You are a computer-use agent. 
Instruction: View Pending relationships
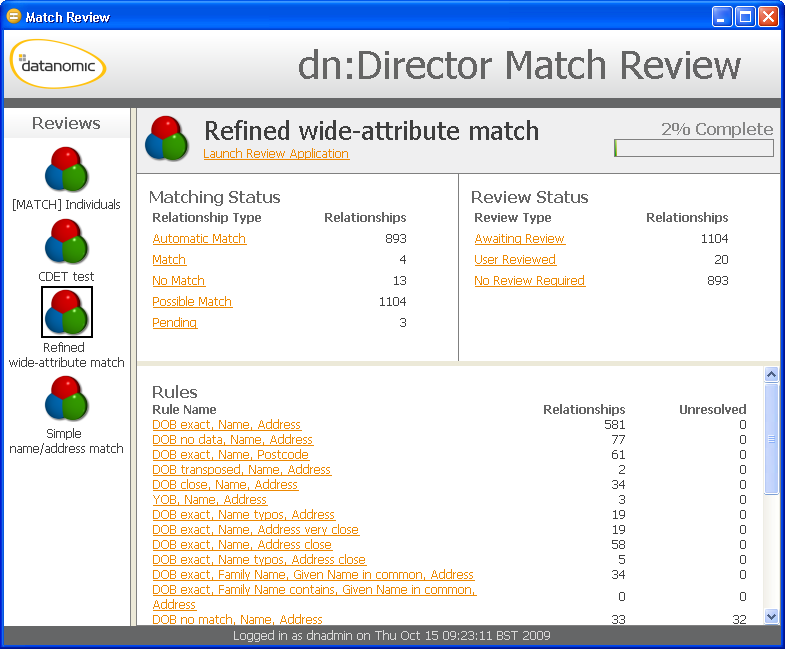tap(174, 323)
